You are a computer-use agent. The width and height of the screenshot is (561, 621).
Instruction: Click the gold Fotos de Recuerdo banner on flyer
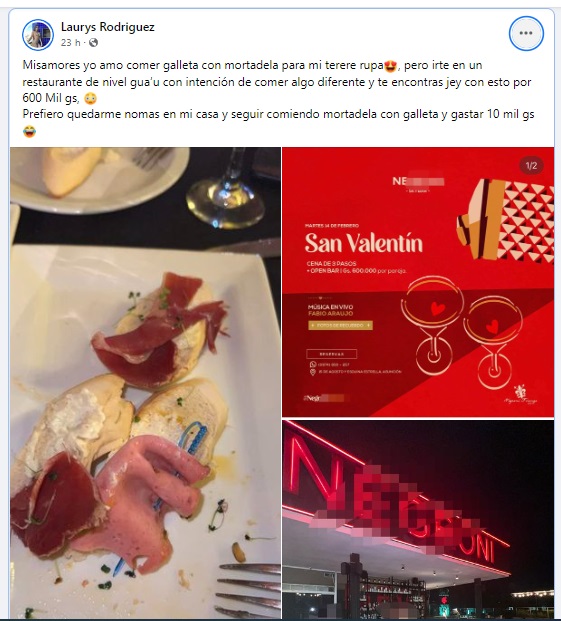pos(340,326)
